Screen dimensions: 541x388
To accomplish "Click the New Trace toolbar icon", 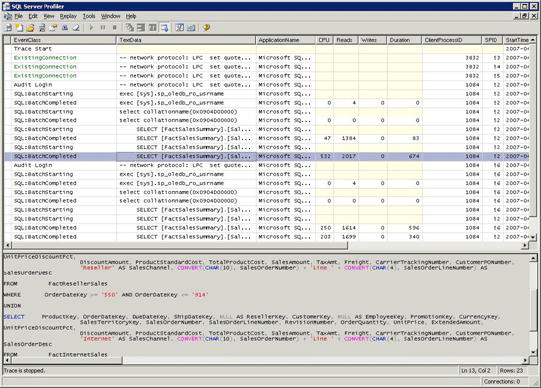I will point(8,28).
